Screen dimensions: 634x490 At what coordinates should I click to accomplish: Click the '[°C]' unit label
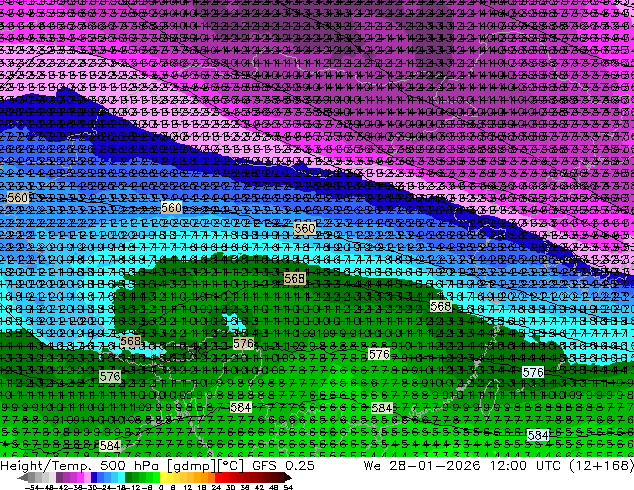(231, 466)
